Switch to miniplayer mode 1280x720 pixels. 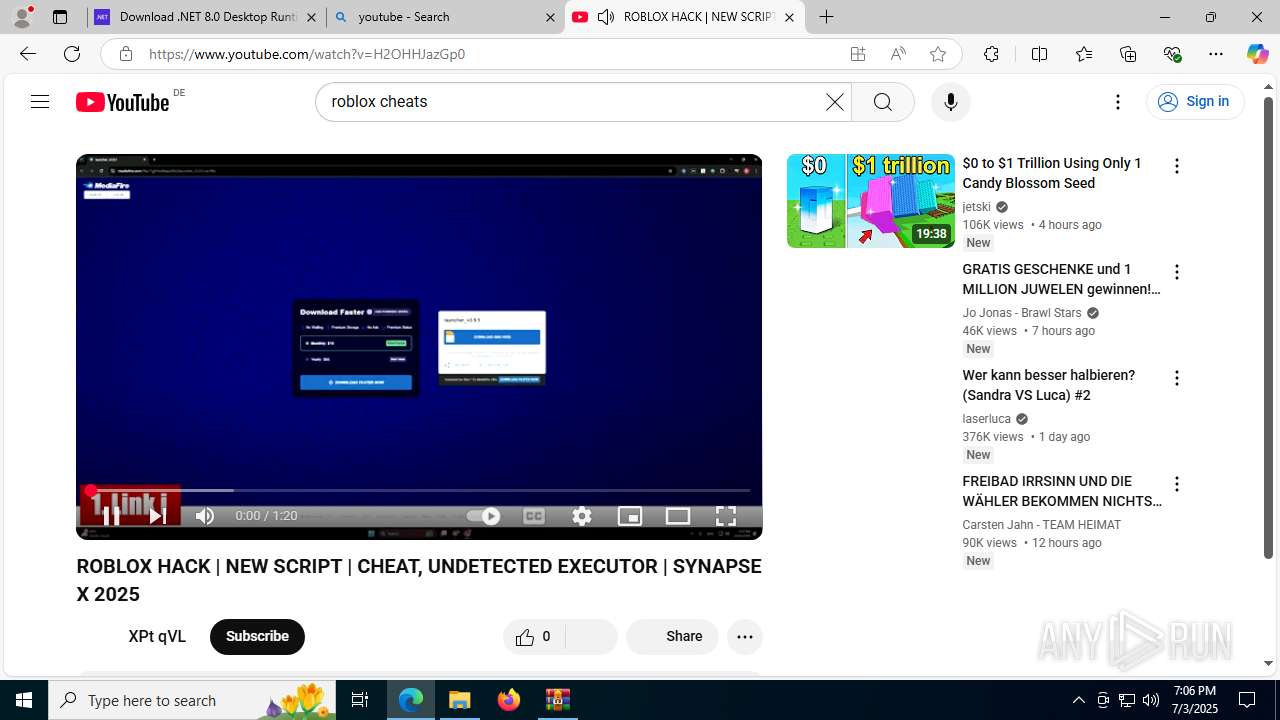tap(630, 516)
